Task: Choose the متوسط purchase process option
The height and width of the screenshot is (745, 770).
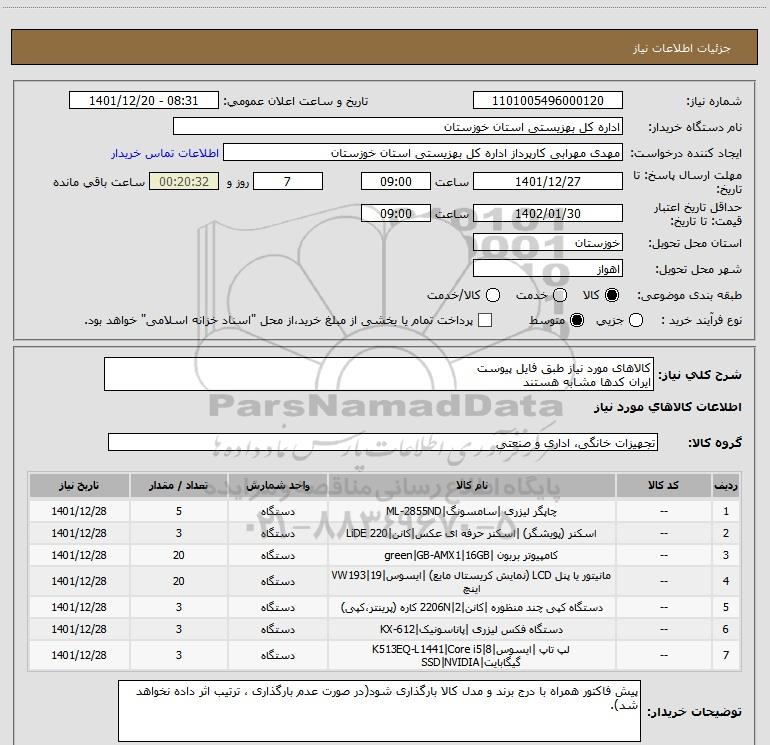Action: (577, 320)
